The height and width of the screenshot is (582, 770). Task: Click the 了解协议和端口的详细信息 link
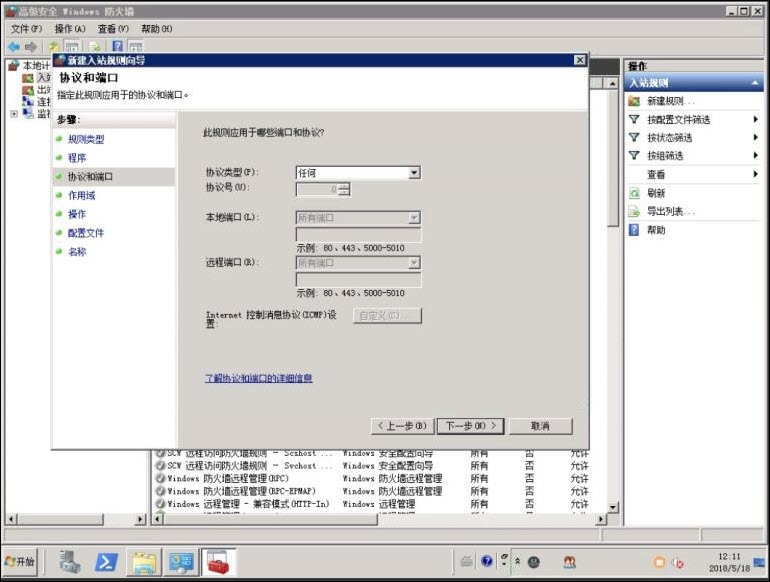(x=259, y=378)
